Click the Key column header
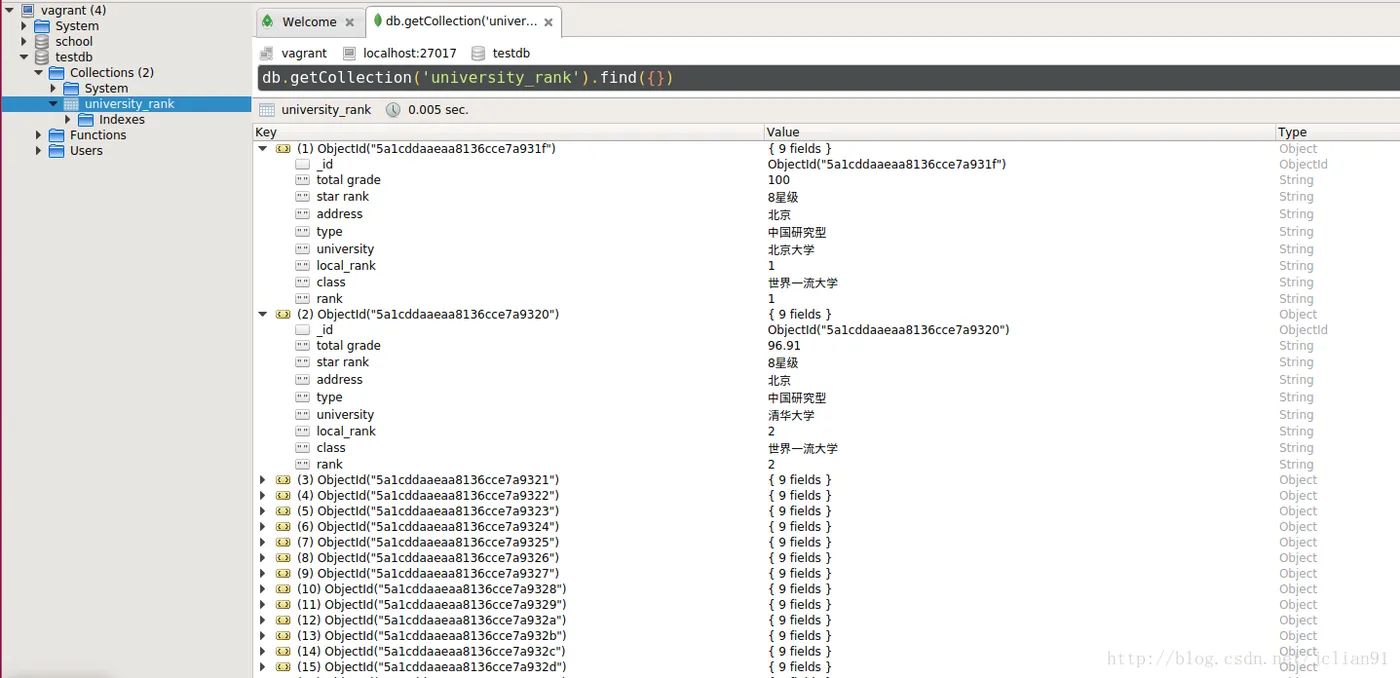The height and width of the screenshot is (678, 1400). (508, 132)
